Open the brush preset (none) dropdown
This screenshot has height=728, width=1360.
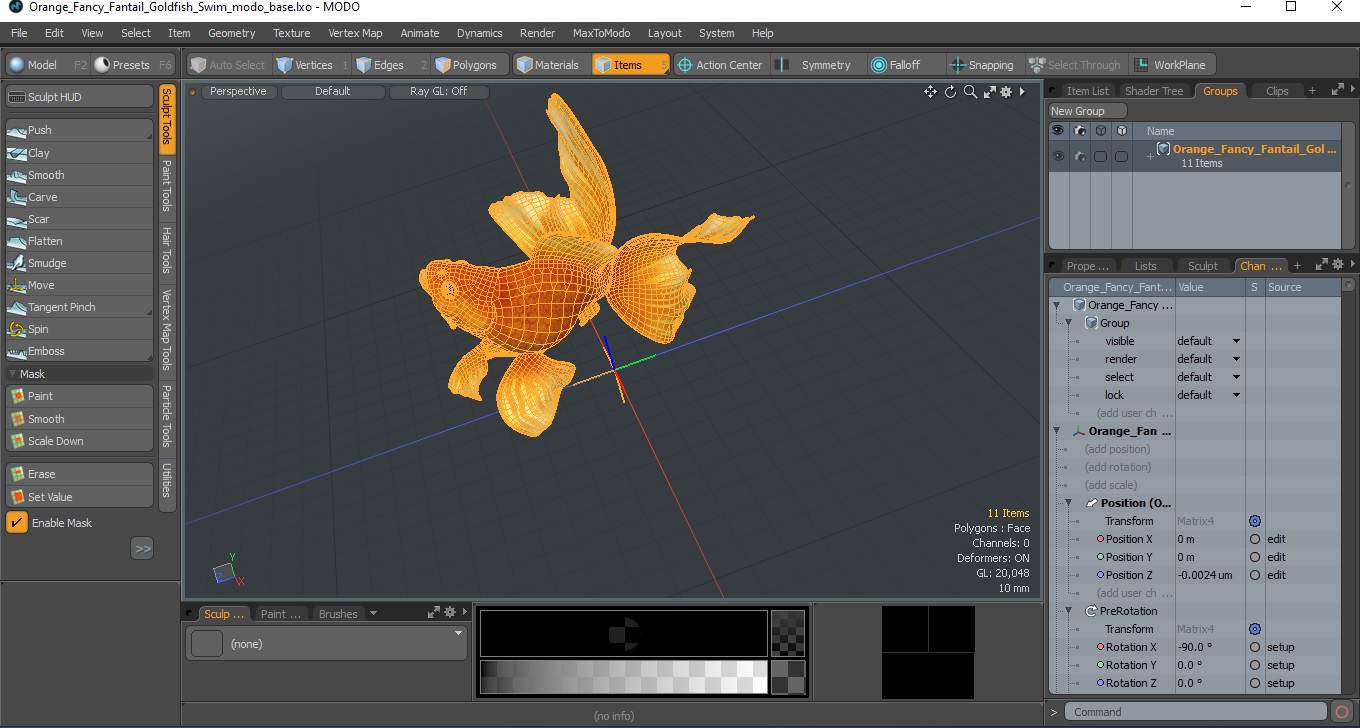coord(327,643)
